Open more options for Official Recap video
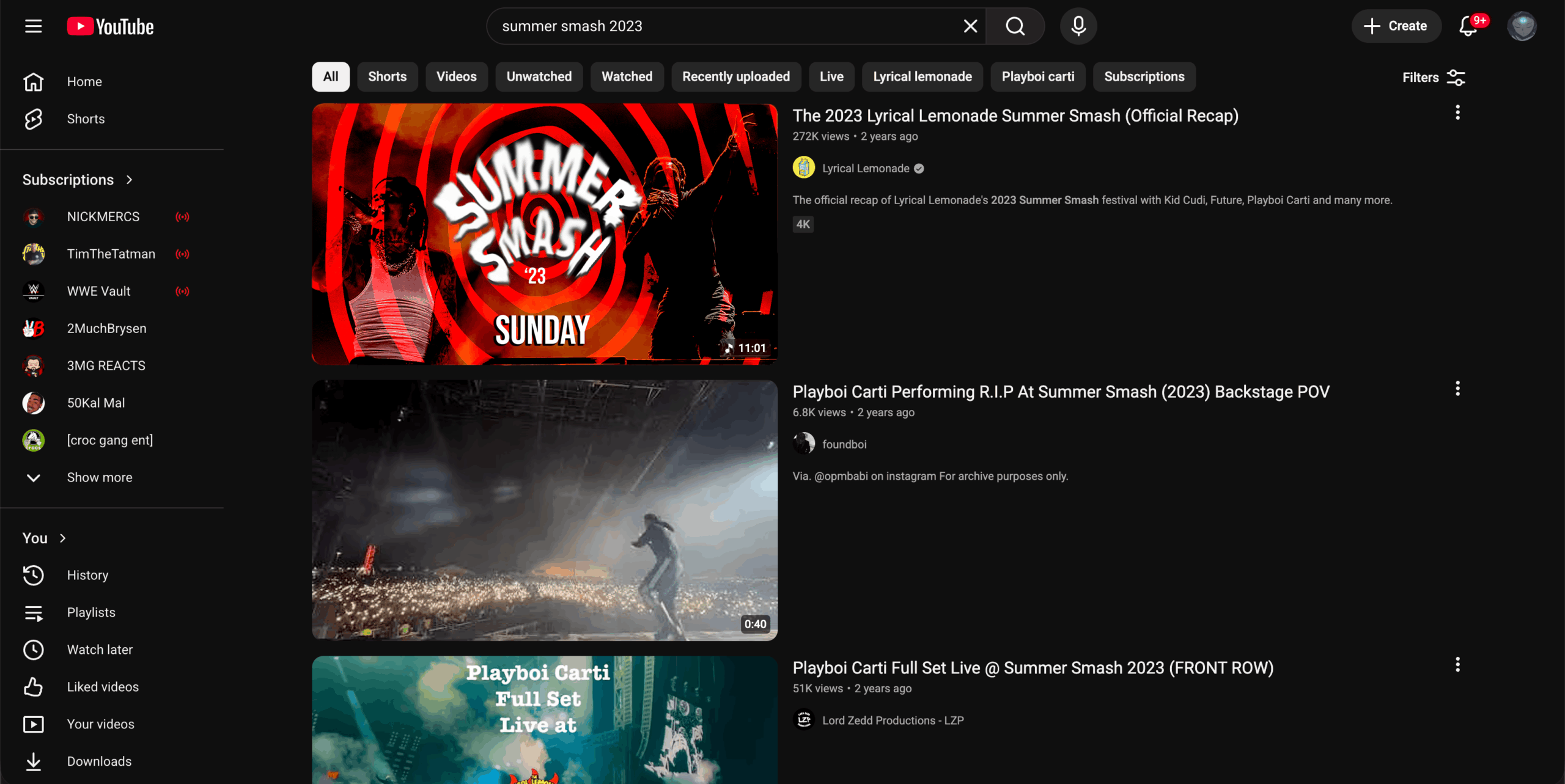The image size is (1565, 784). point(1457,112)
